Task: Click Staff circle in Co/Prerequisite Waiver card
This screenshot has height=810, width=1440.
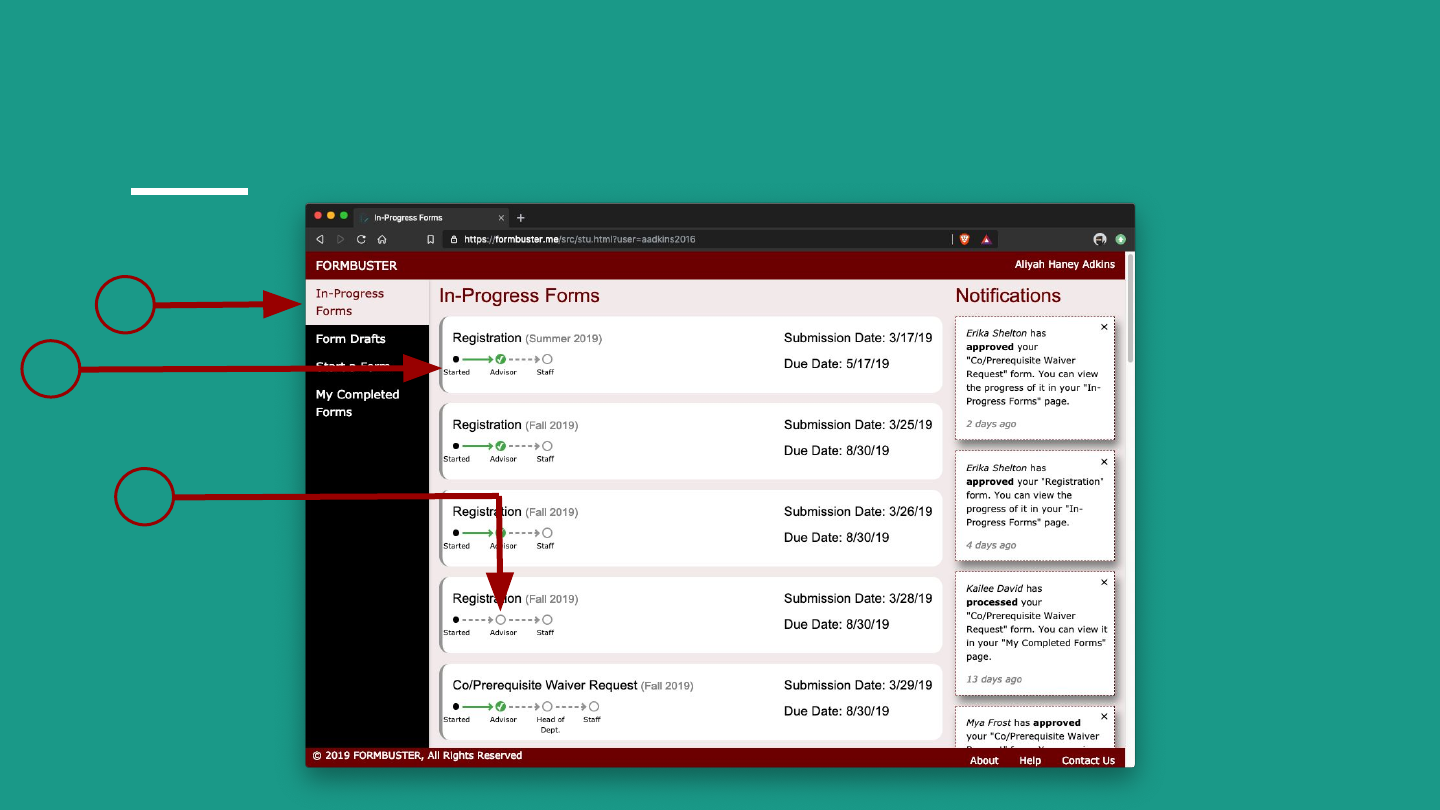Action: pyautogui.click(x=594, y=707)
